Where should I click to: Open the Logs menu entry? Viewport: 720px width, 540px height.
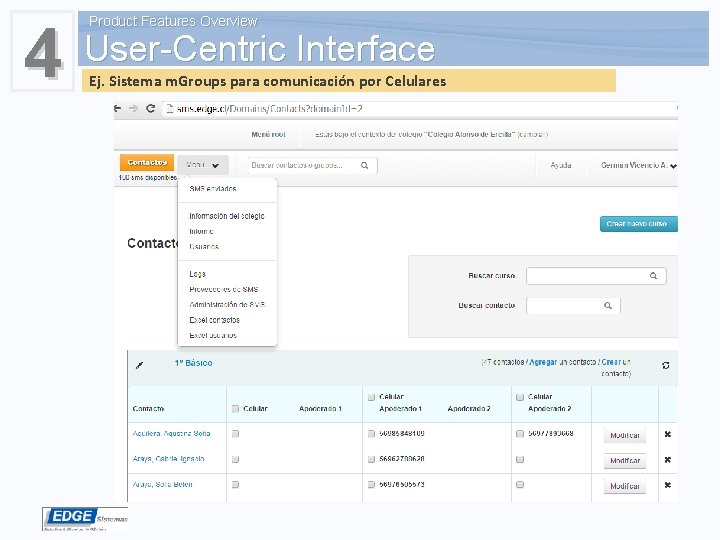point(197,274)
